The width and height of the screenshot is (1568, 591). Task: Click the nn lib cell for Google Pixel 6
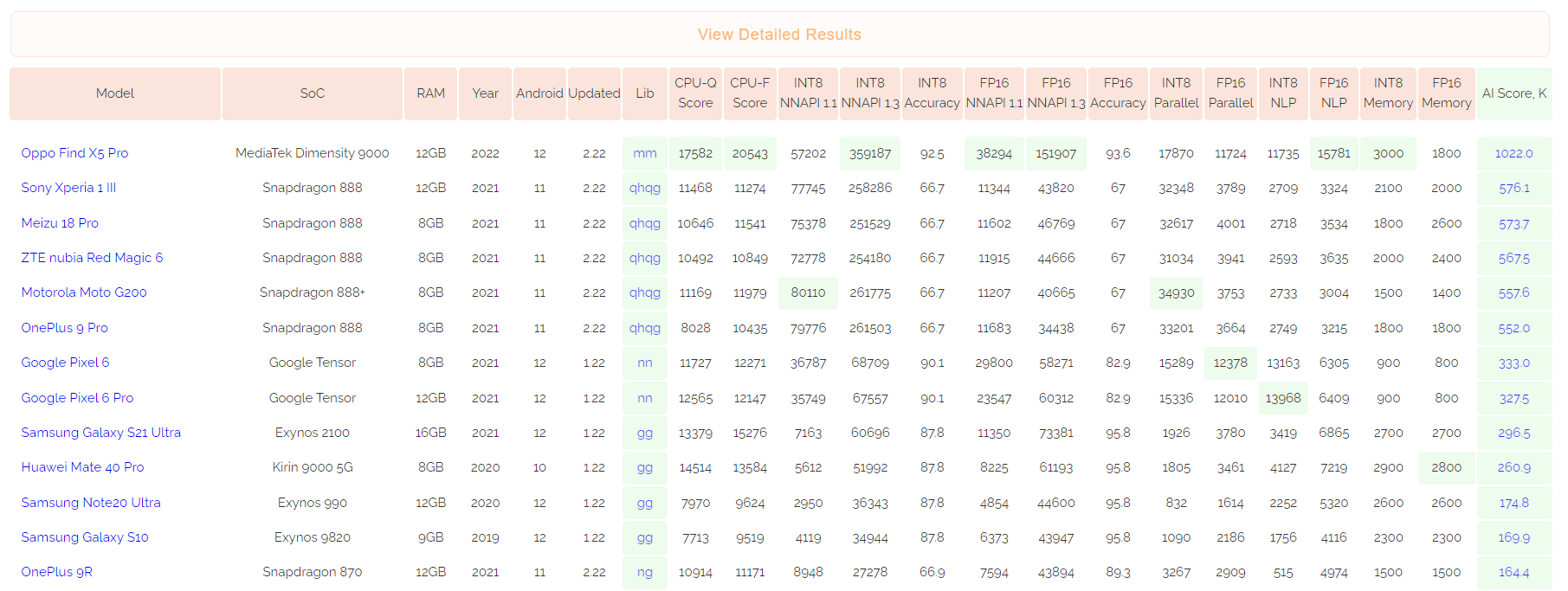[x=645, y=363]
